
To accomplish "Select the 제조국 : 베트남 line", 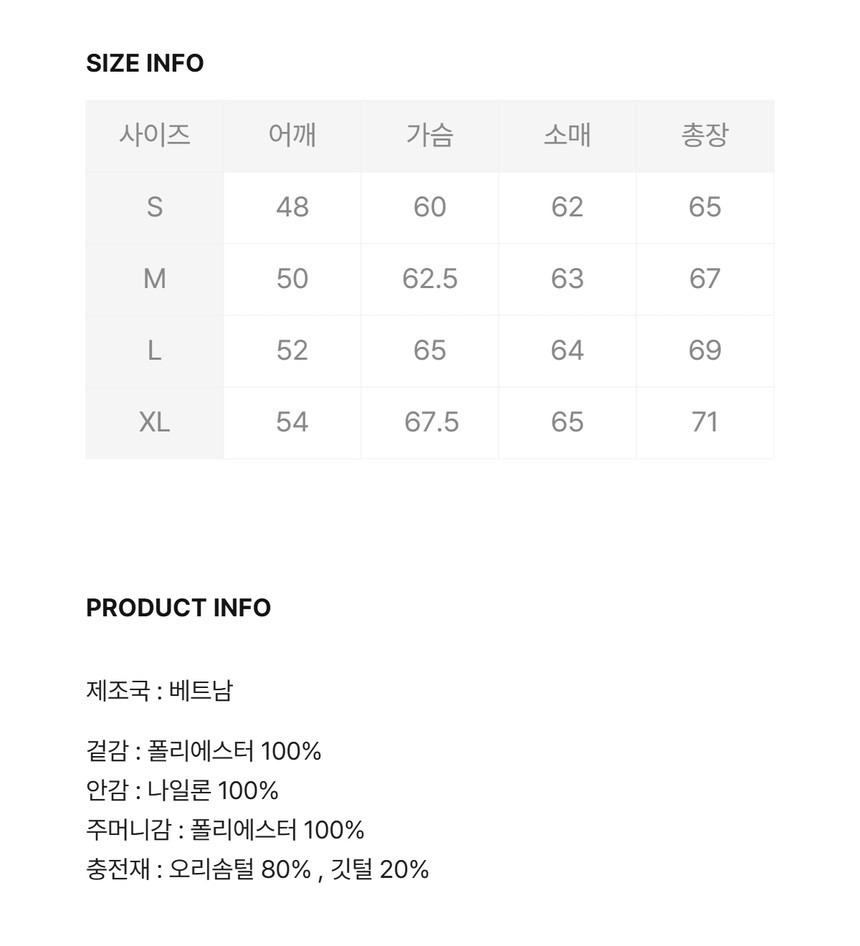I will pos(160,690).
